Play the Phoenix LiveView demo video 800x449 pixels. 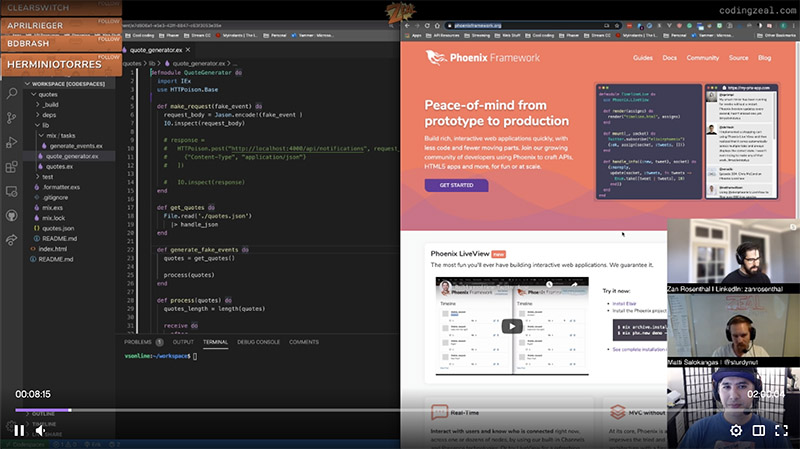pyautogui.click(x=512, y=327)
